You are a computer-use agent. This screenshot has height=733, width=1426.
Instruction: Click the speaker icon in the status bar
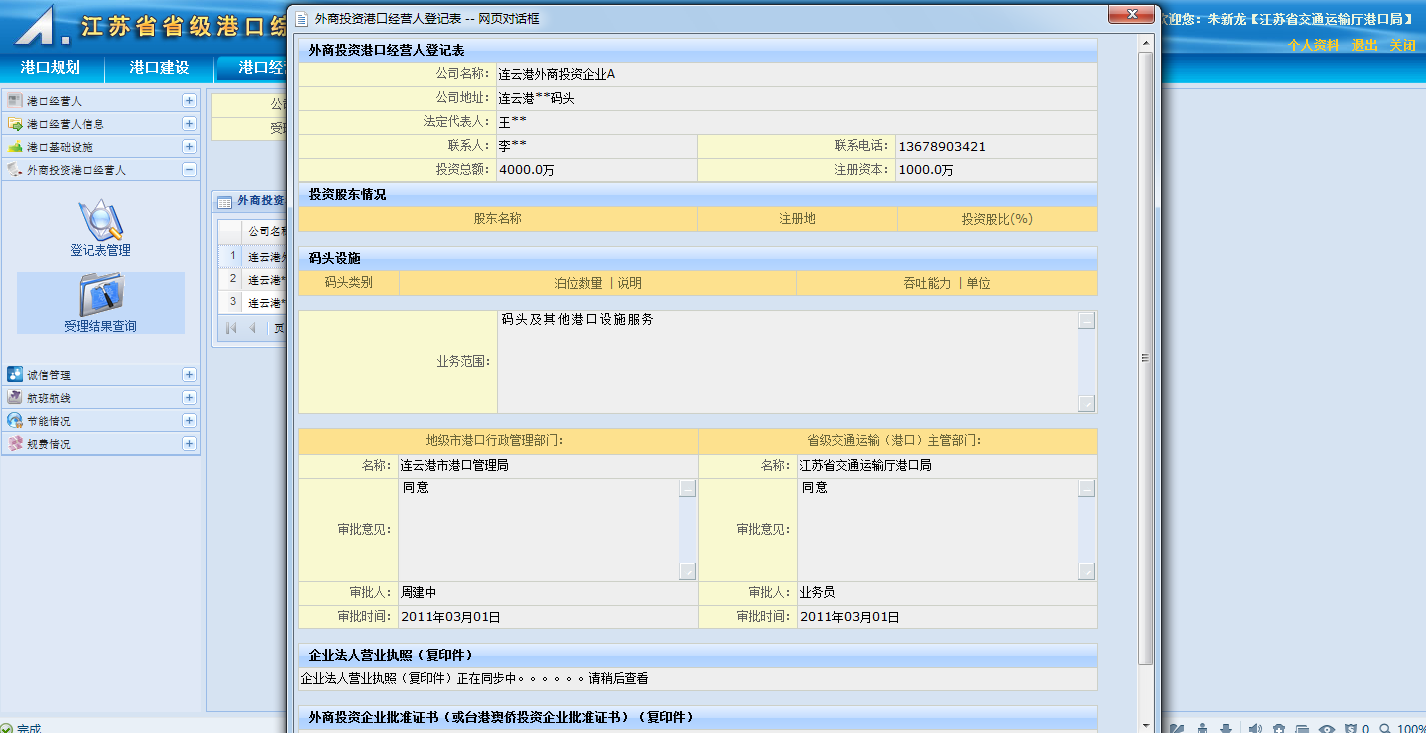(x=1255, y=728)
